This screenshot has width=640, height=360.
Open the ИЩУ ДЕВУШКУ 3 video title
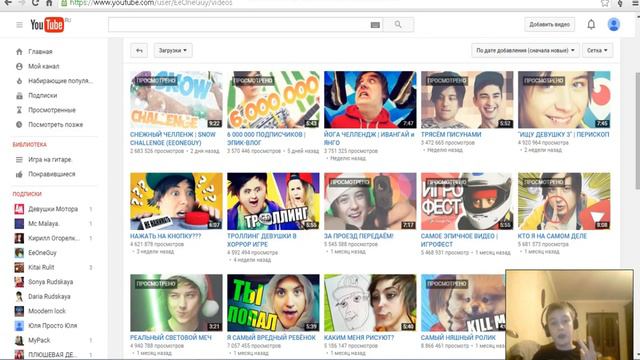pyautogui.click(x=563, y=134)
